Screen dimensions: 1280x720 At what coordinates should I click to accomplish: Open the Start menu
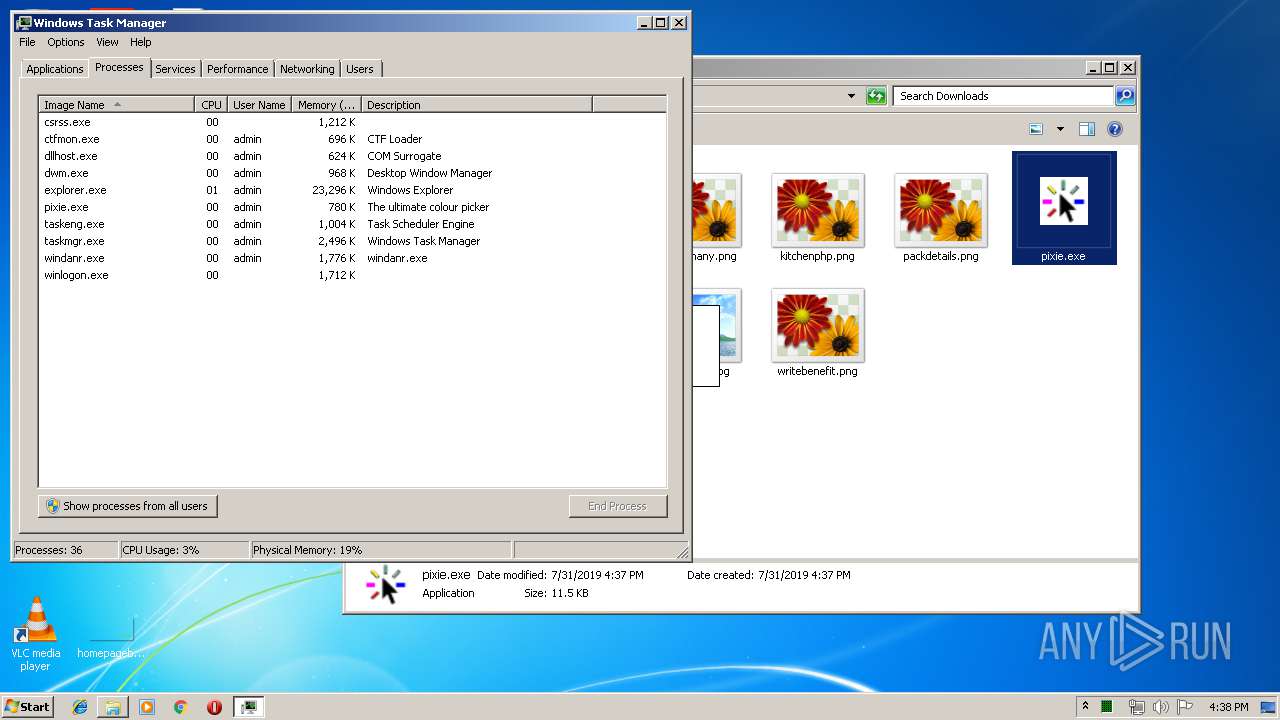point(27,706)
